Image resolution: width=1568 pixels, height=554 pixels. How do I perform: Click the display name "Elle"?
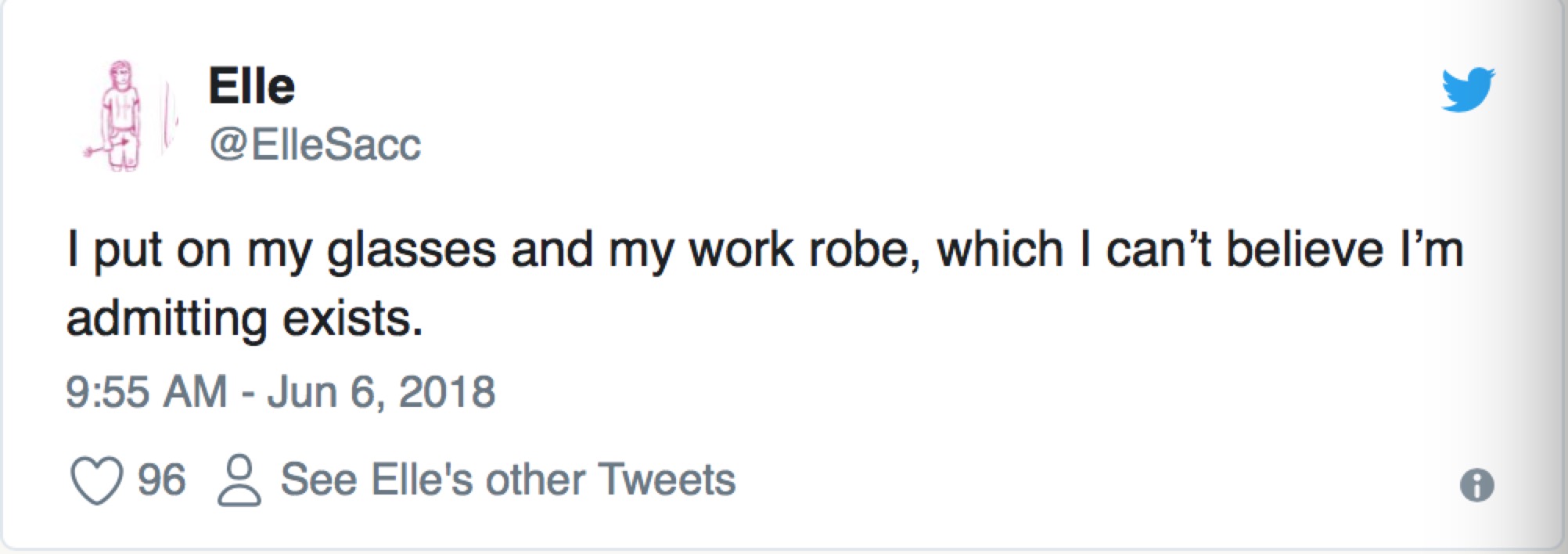coord(251,85)
